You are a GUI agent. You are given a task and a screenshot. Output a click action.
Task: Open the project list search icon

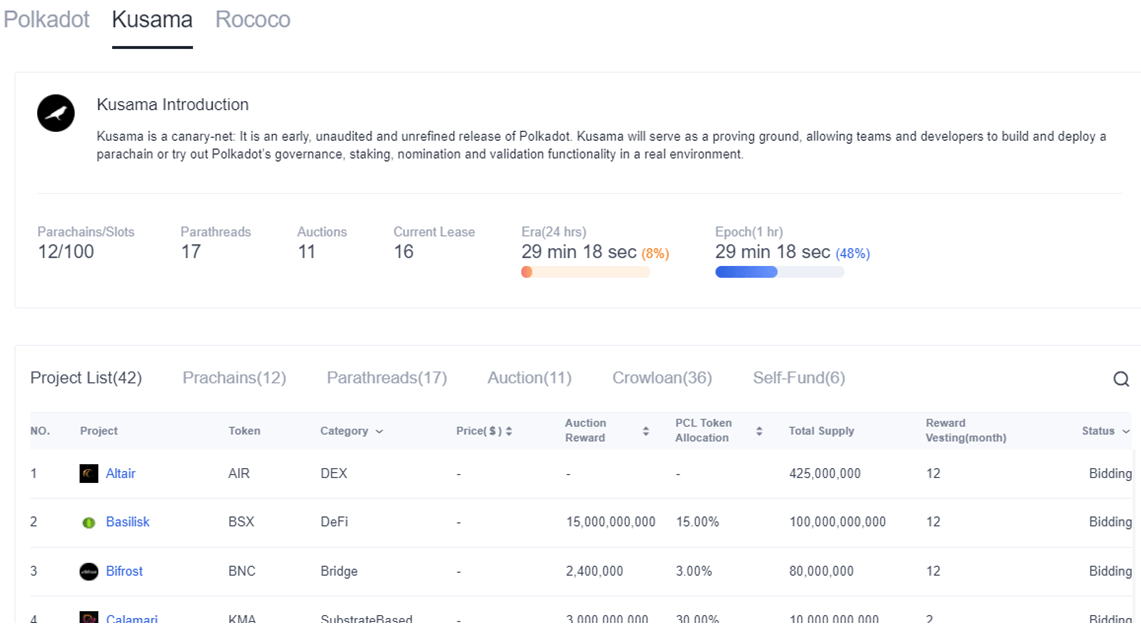pos(1121,378)
